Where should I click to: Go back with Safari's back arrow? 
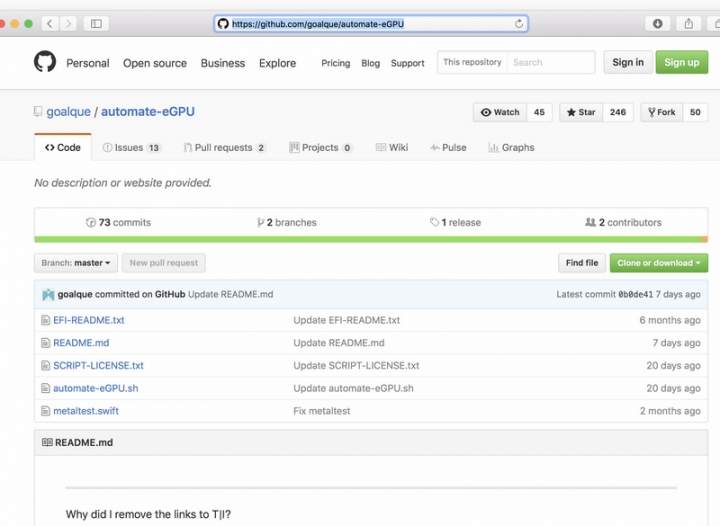50,23
